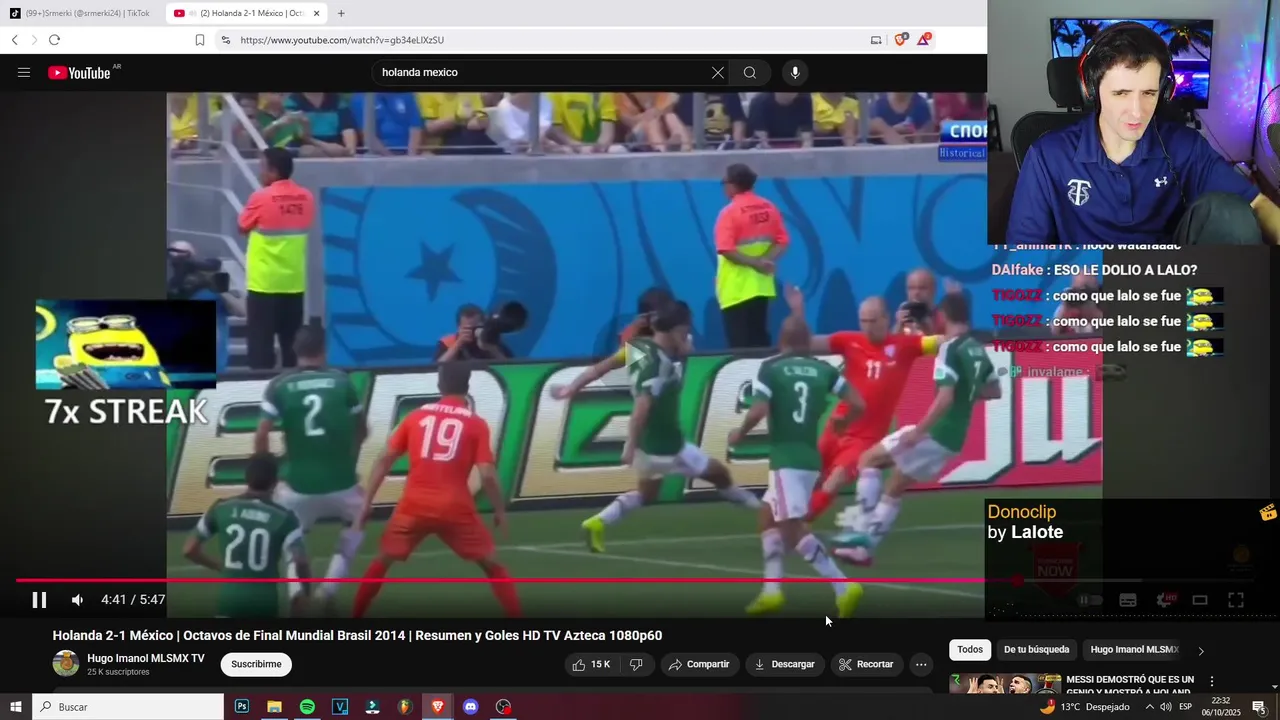Open options for the Messi recommended video
Viewport: 1280px width, 720px height.
coord(1212,682)
